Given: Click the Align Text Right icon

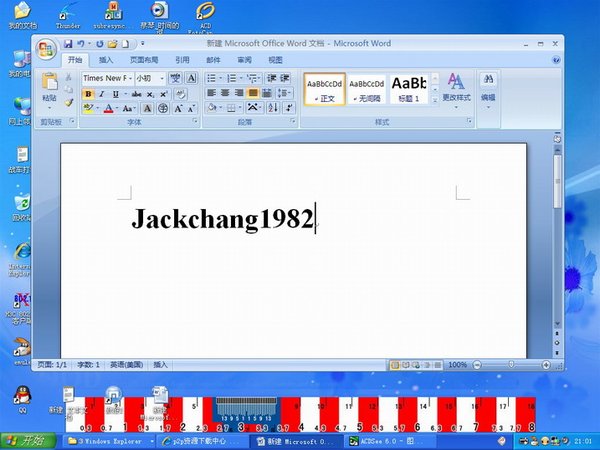Looking at the screenshot, I should click(239, 93).
